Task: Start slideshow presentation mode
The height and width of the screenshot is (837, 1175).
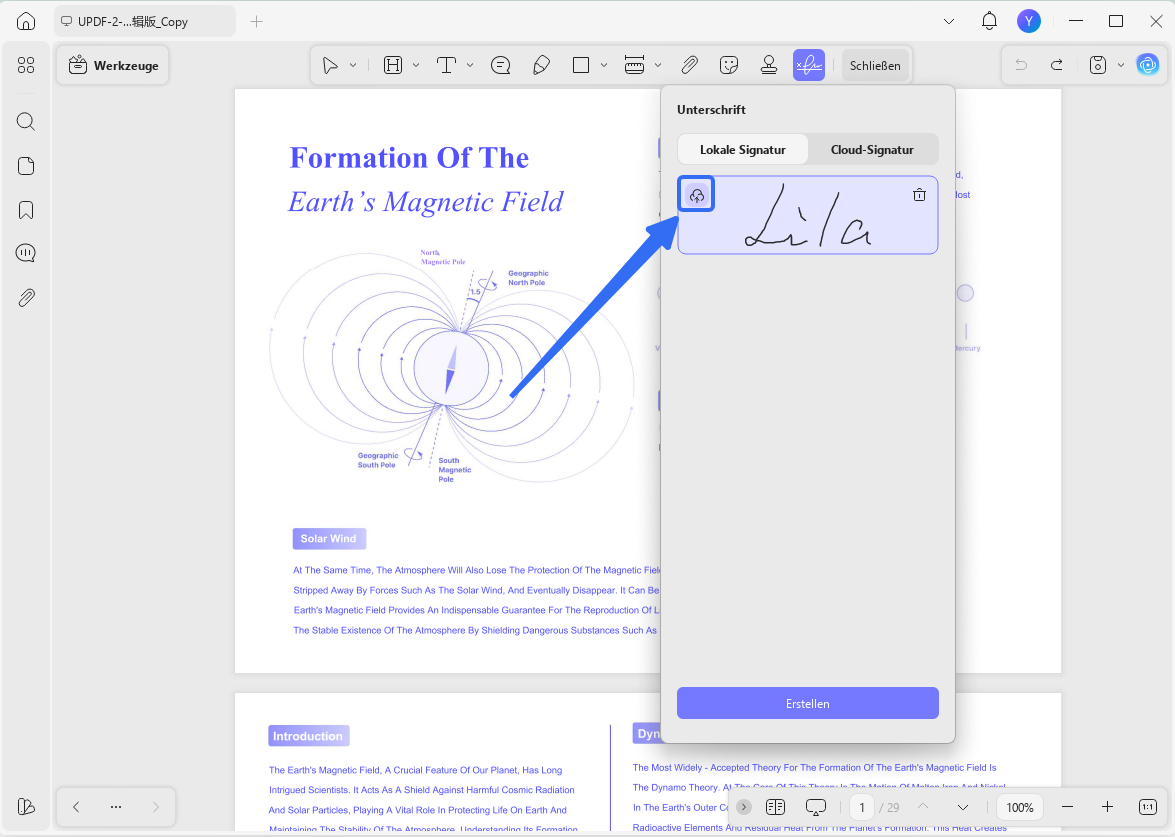Action: tap(815, 807)
